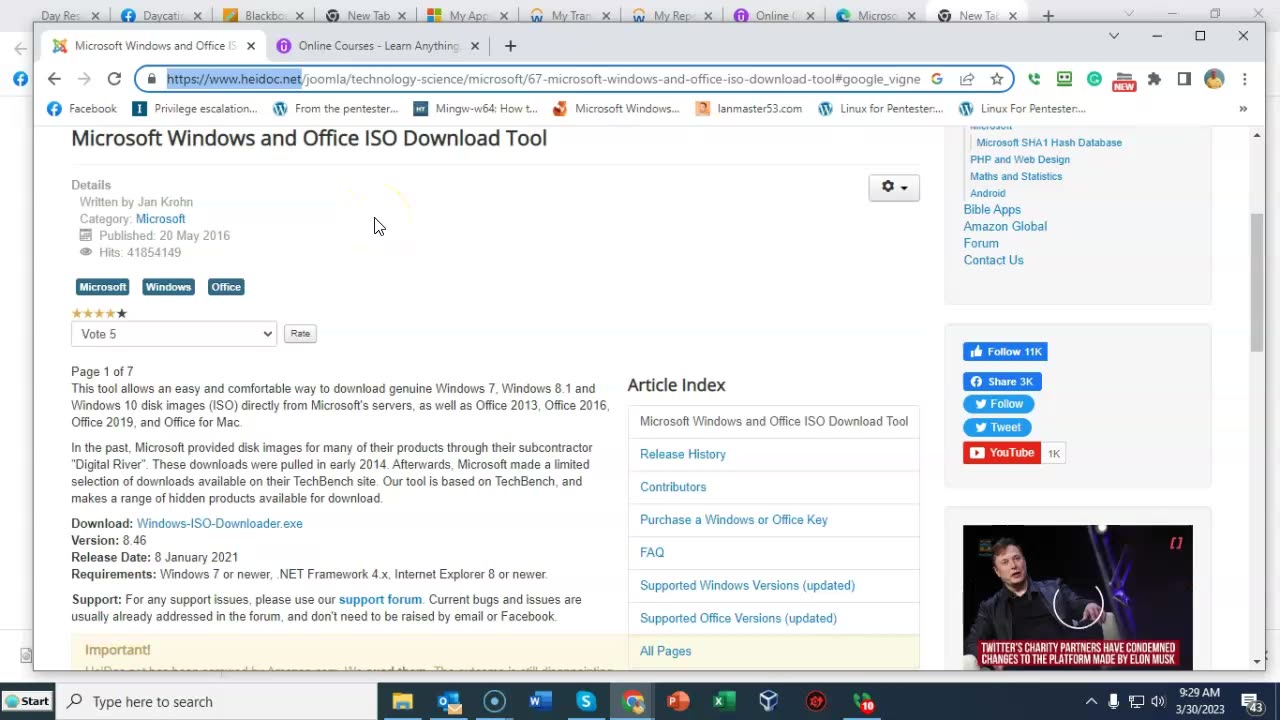Click the Twitter Follow button
This screenshot has width=1280, height=720.
tap(998, 404)
